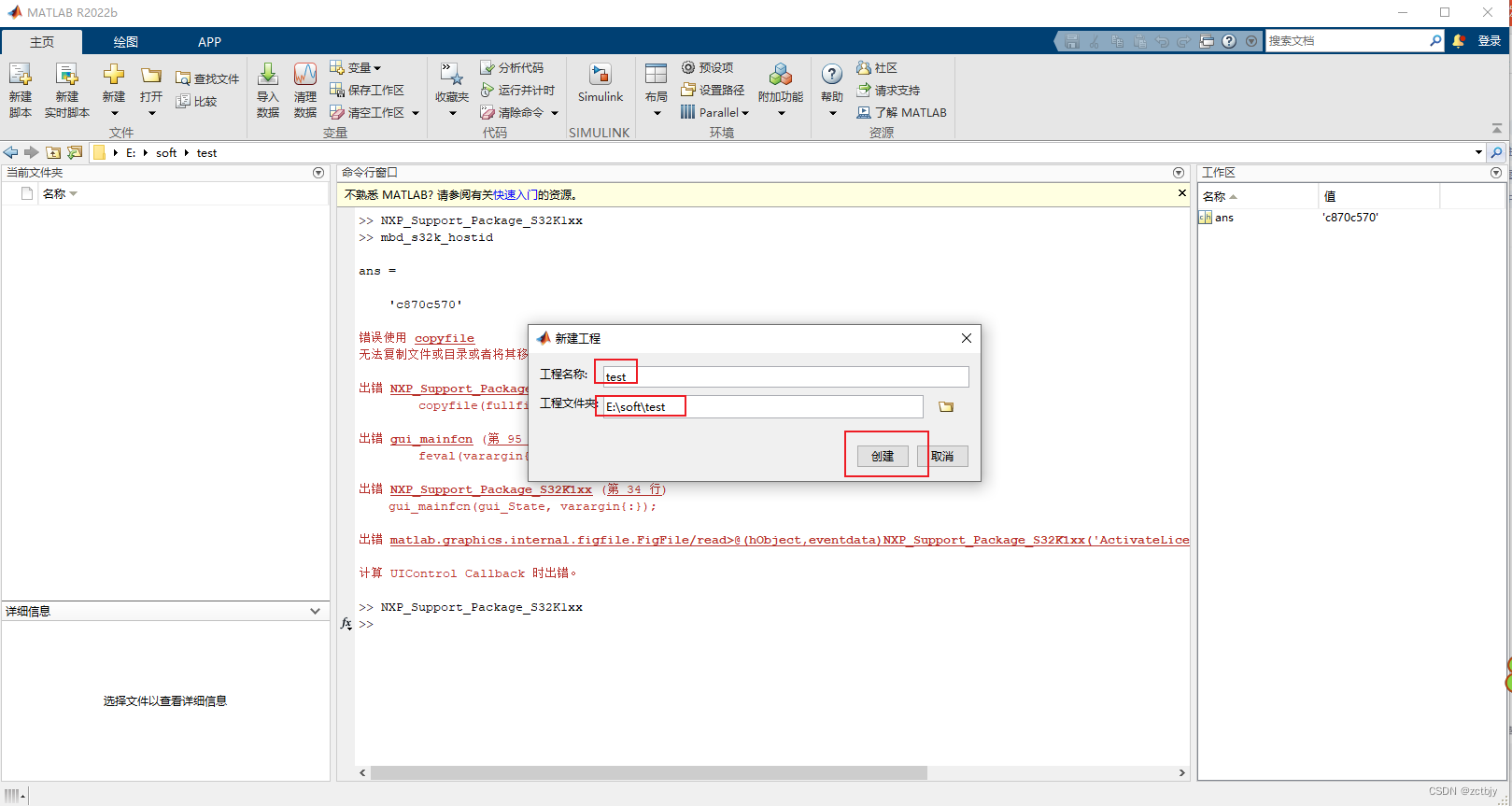
Task: Open the 命令行窗口 panel actions menu
Action: [x=1179, y=173]
